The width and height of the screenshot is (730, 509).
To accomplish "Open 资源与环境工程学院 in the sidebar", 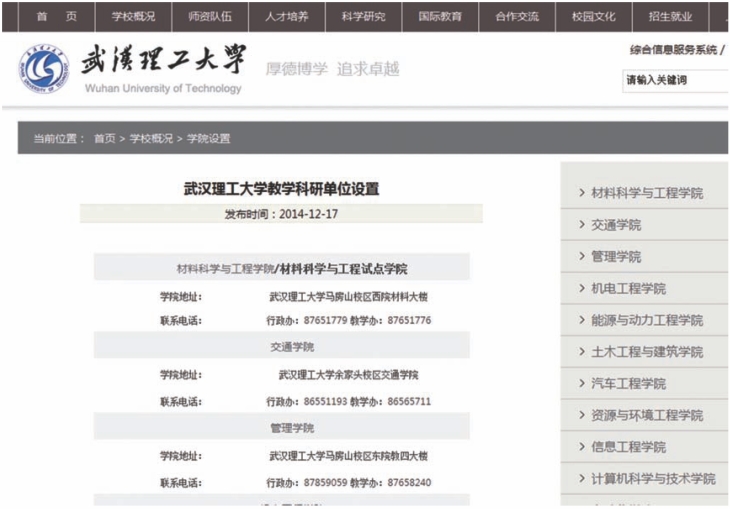I will point(647,415).
